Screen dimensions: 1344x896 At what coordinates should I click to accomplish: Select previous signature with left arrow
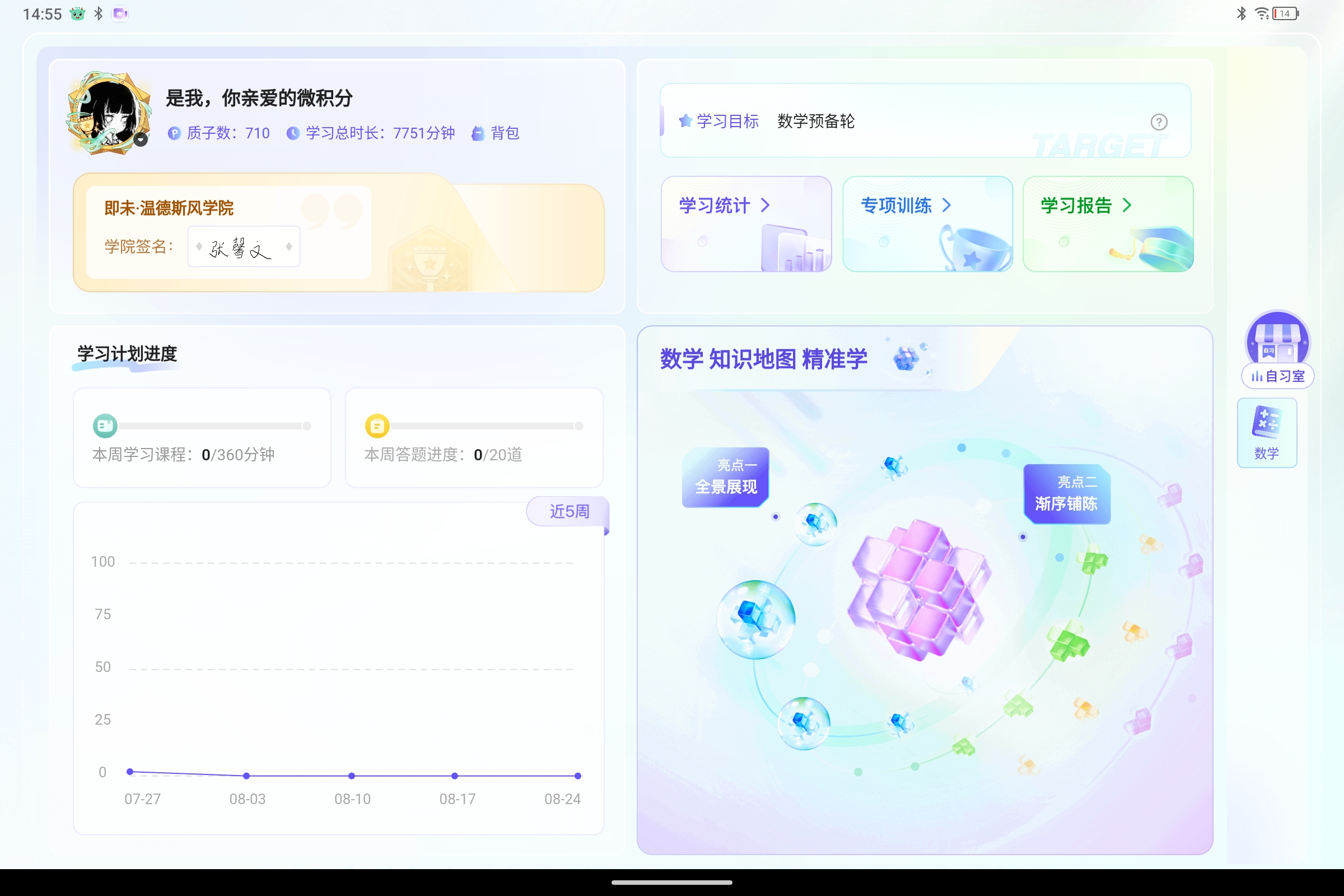(x=199, y=246)
